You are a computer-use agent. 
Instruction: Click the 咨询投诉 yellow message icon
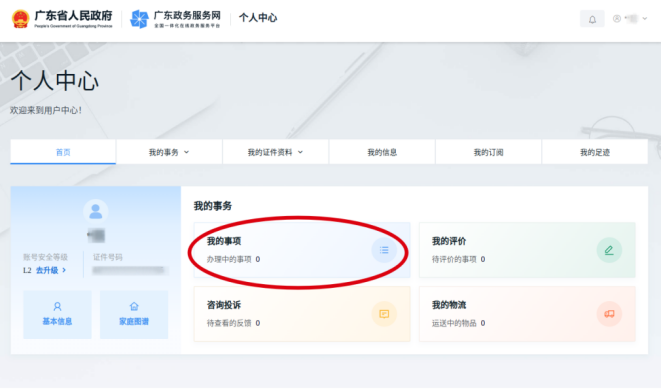point(384,314)
